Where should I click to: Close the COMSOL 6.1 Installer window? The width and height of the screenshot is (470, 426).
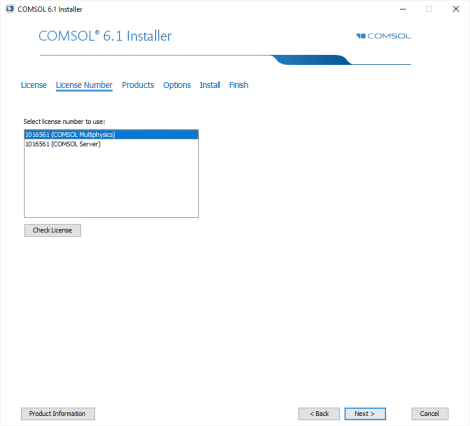(456, 9)
